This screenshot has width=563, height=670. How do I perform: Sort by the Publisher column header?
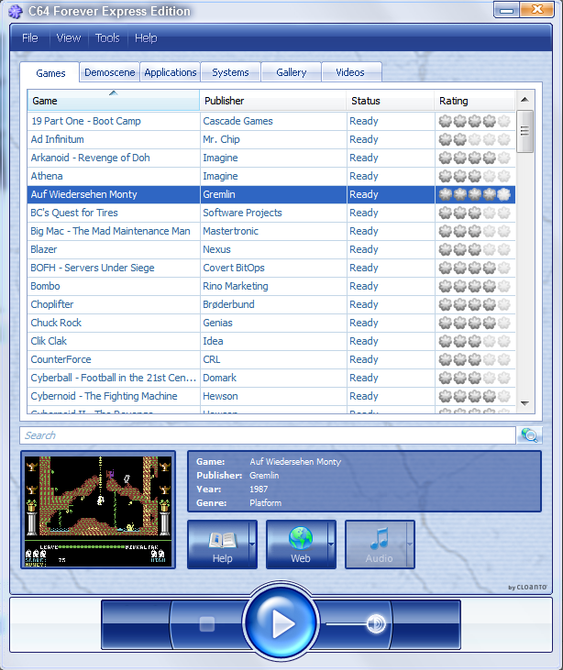click(273, 101)
